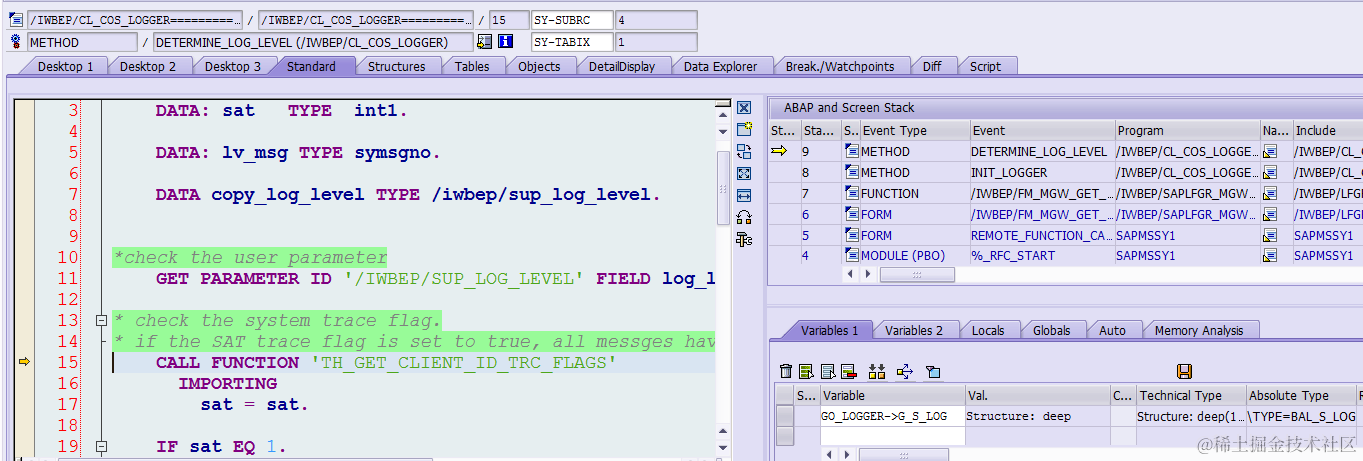Click the yellow box with blue arrows icon
The image size is (1363, 461).
tap(905, 371)
